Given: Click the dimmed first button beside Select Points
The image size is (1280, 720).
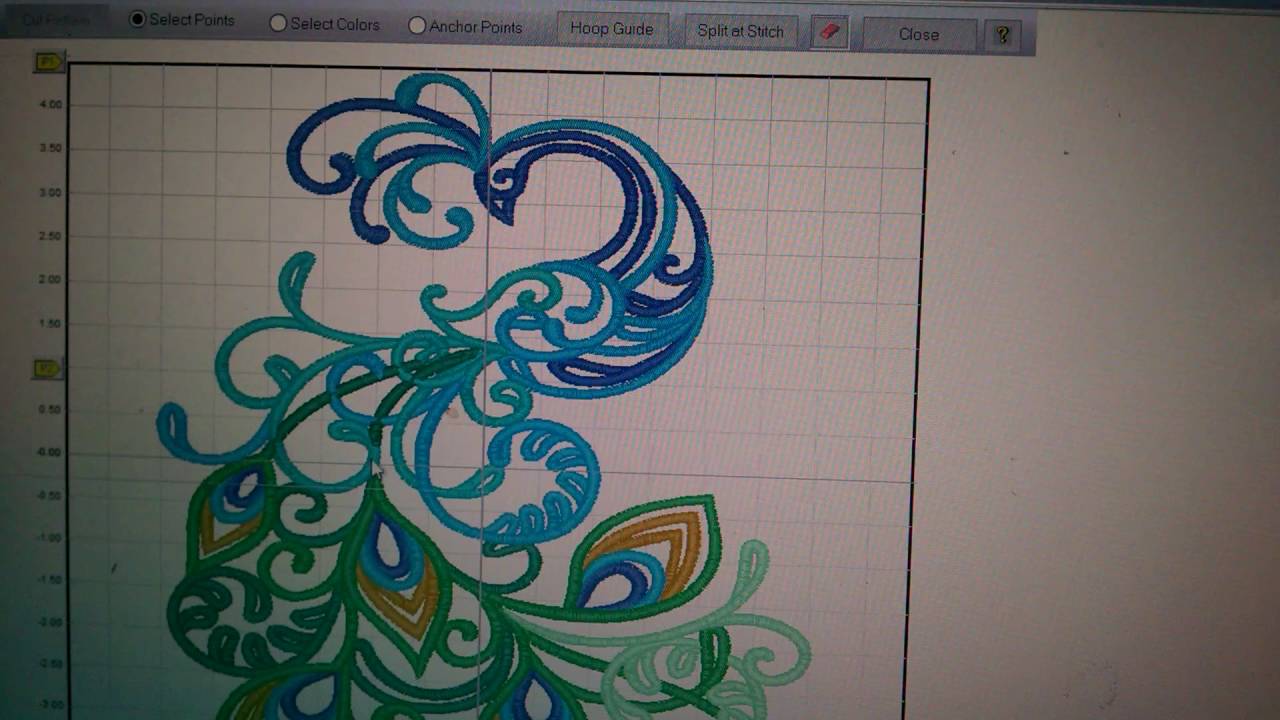Looking at the screenshot, I should point(55,19).
